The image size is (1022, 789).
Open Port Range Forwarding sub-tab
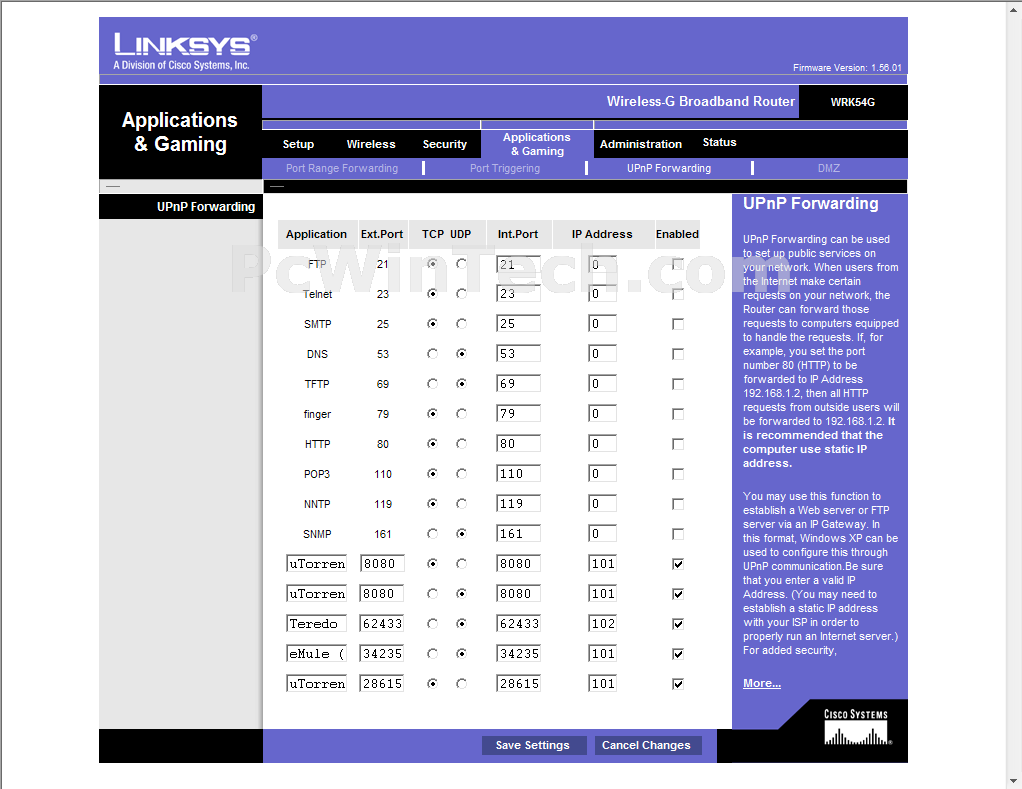342,168
